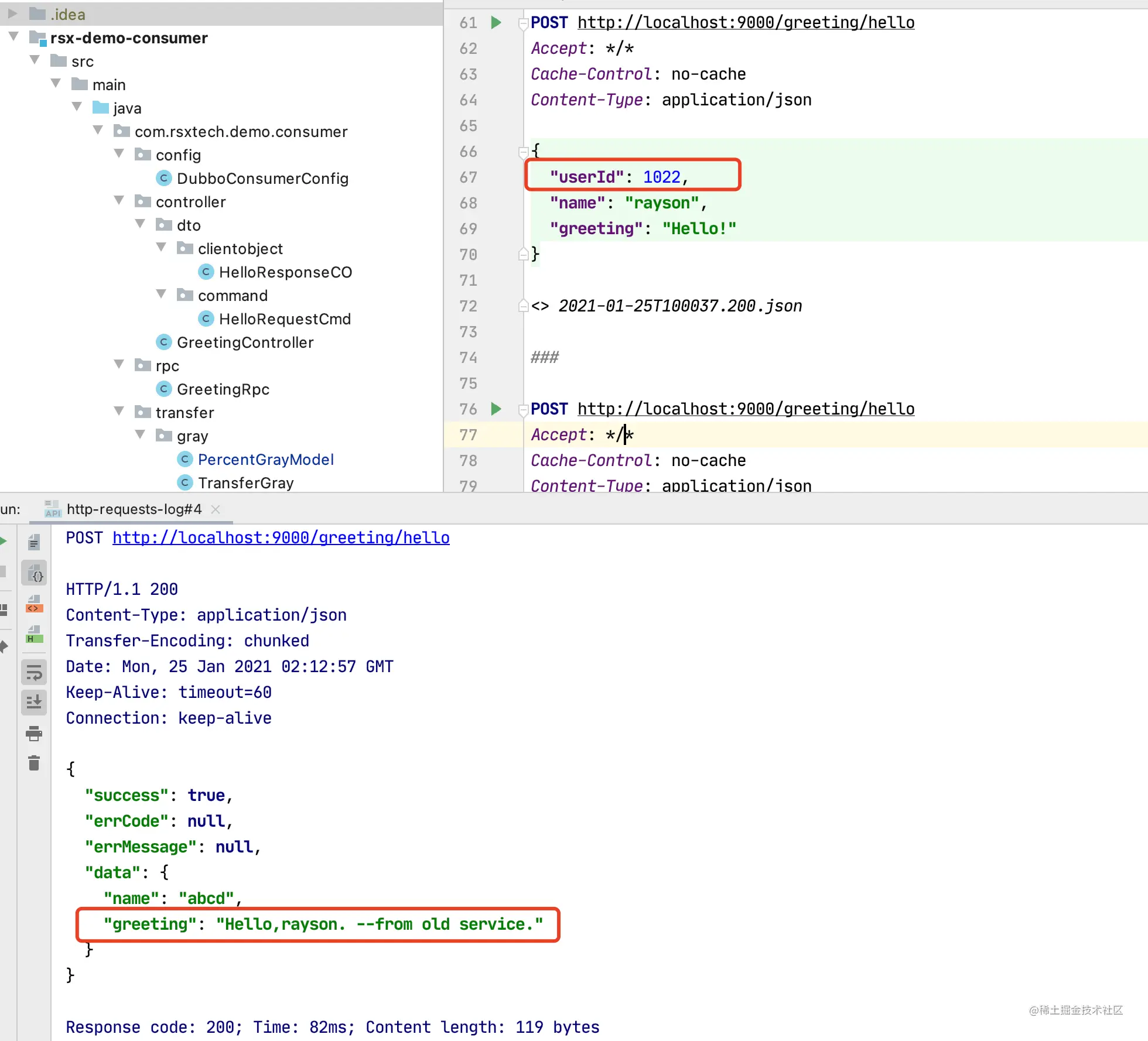Run the HTTP request on line 61
Image resolution: width=1148 pixels, height=1041 pixels.
point(496,23)
